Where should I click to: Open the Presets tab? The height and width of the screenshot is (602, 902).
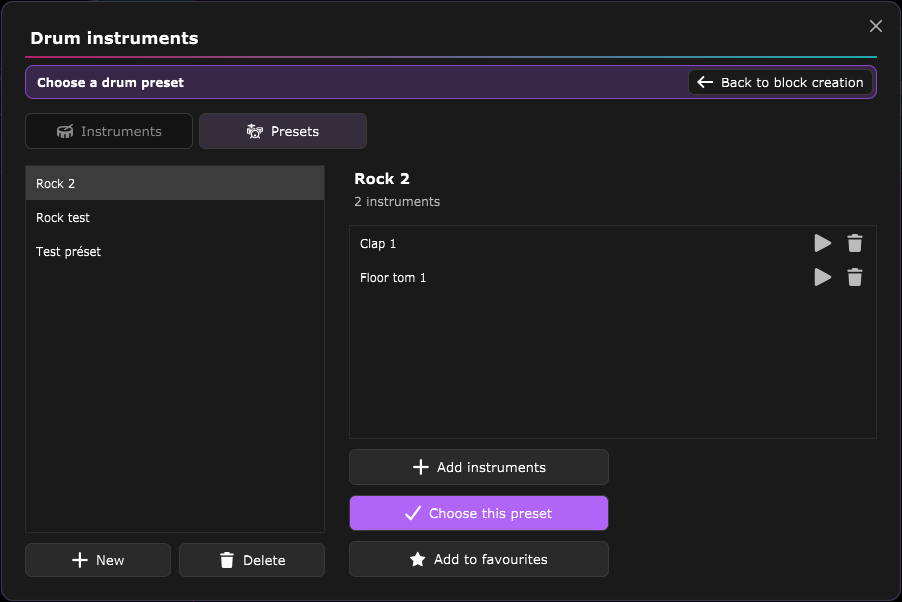coord(282,131)
